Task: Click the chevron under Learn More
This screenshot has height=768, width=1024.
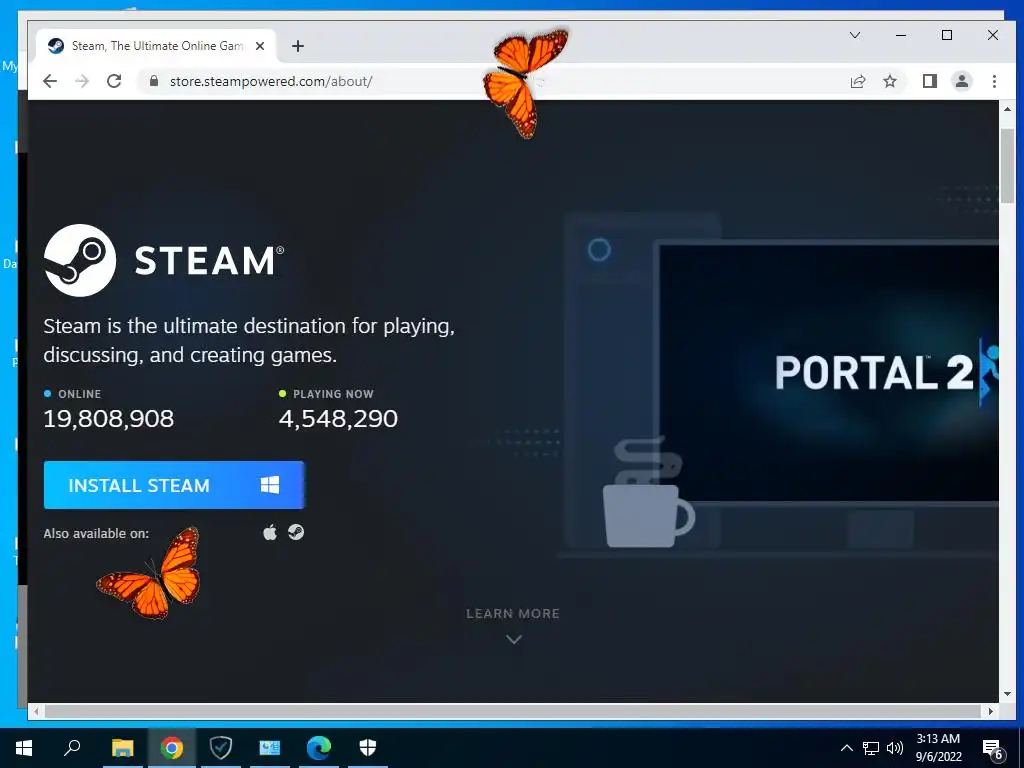Action: pyautogui.click(x=514, y=639)
